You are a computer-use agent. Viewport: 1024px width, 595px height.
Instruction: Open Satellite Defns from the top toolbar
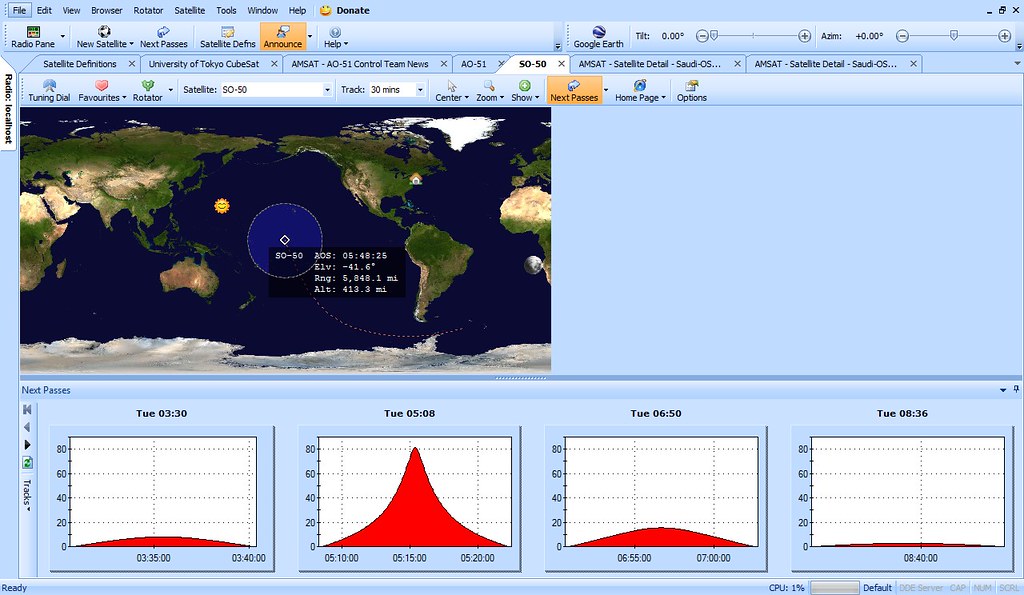(227, 37)
